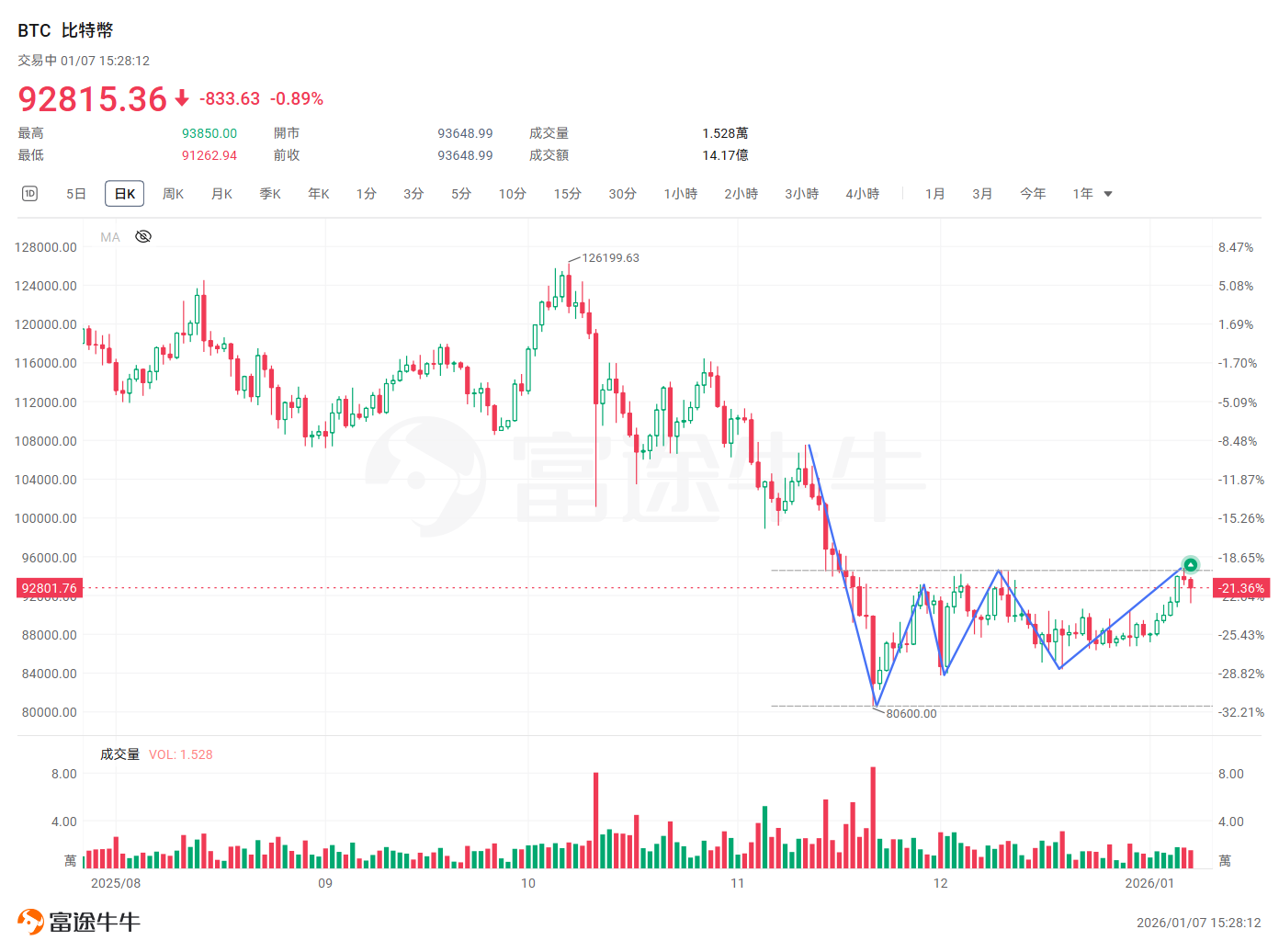The image size is (1279, 952).
Task: Switch to 周K weekly candle view
Action: click(x=173, y=194)
